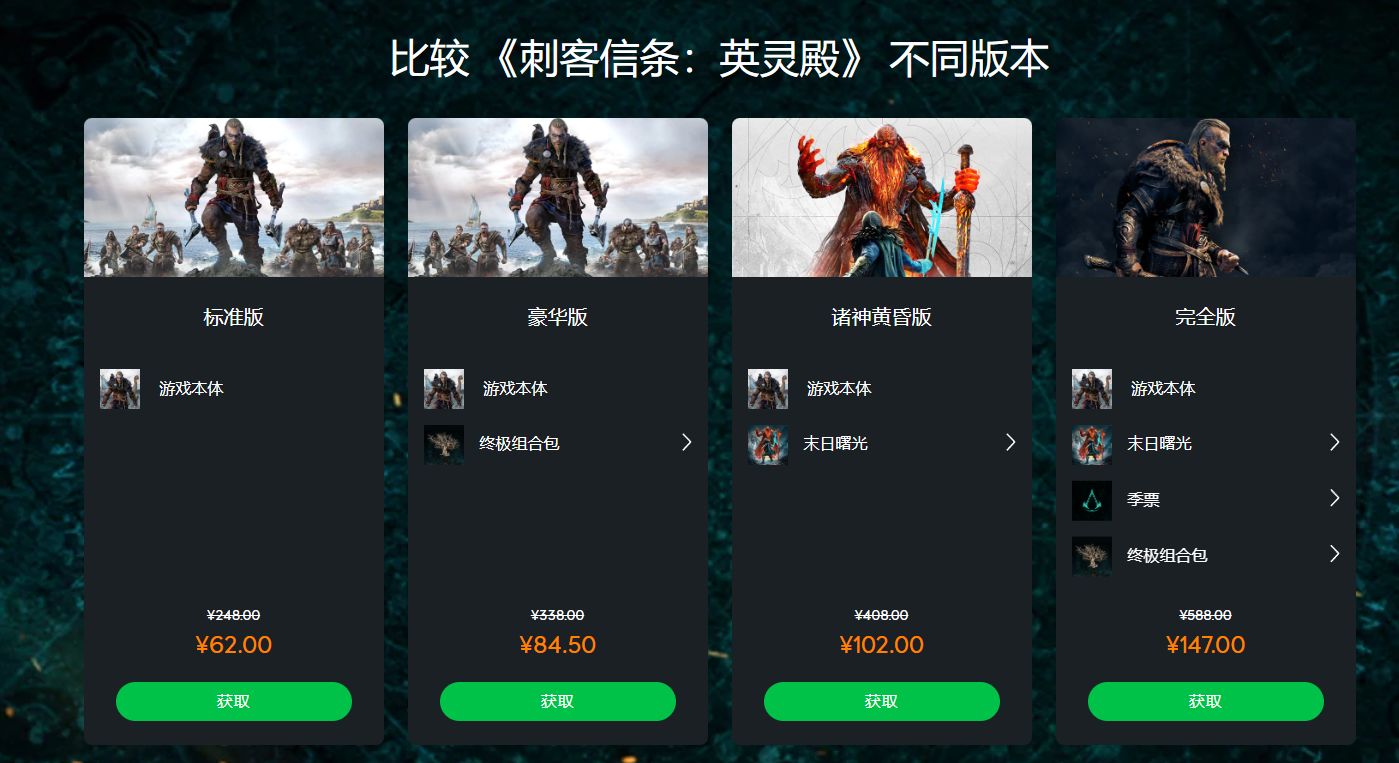
Task: Expand 季票 chevron in 完全版 card
Action: [1335, 498]
